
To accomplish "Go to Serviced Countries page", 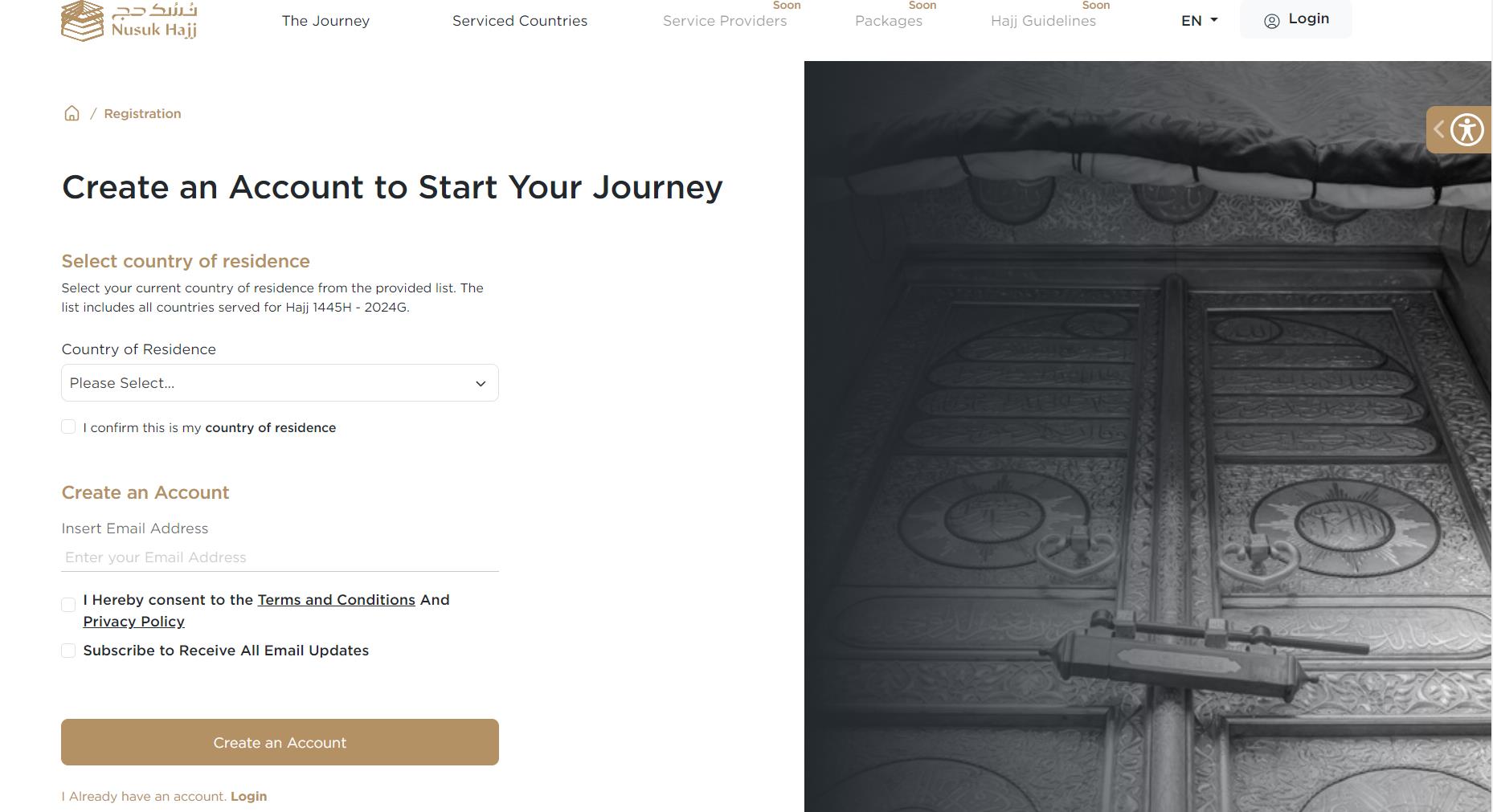I will tap(520, 21).
